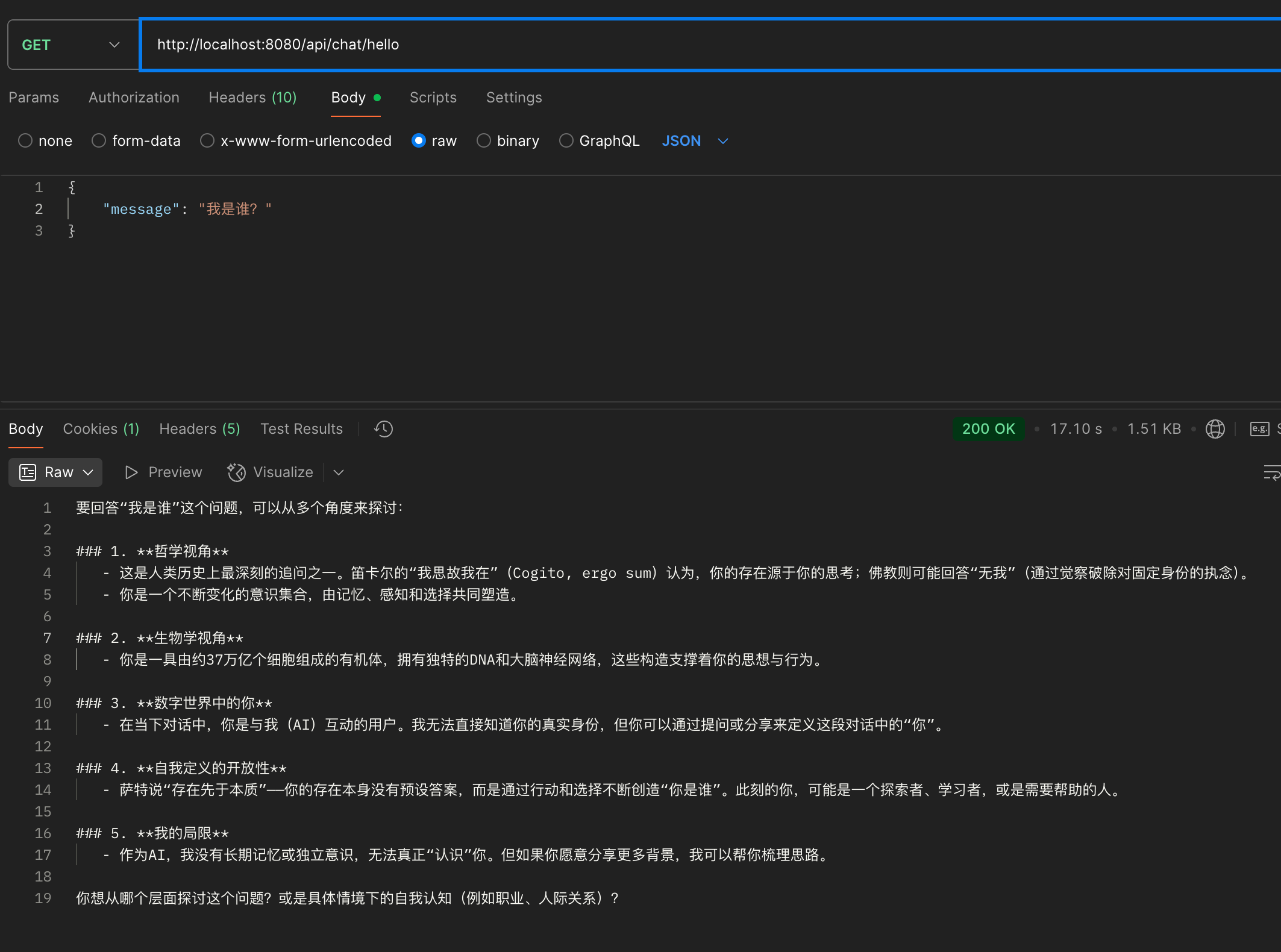Expand the chevron next to Visualize
This screenshot has width=1281, height=952.
pyautogui.click(x=339, y=472)
